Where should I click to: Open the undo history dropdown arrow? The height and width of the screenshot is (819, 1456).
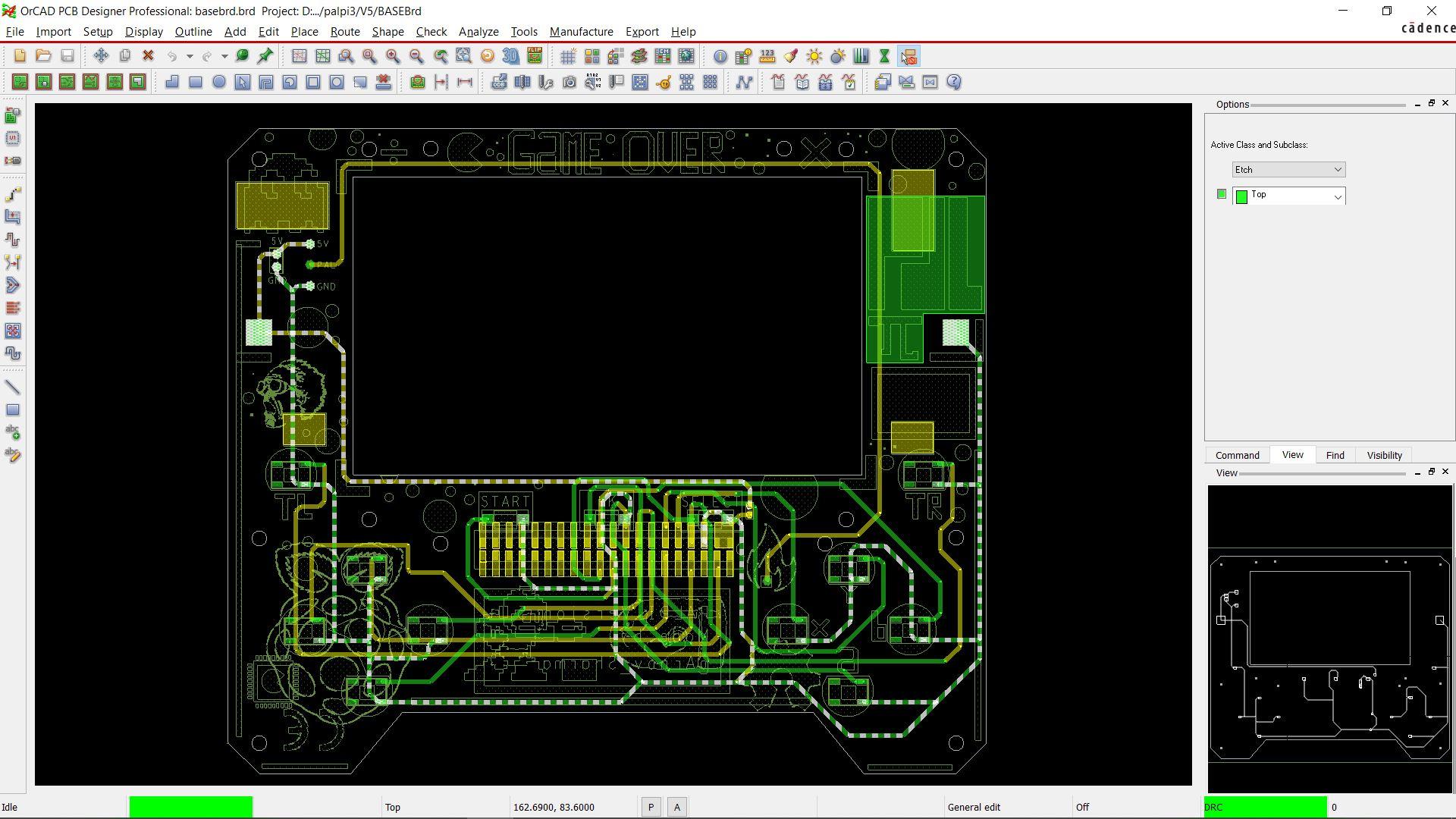click(190, 56)
